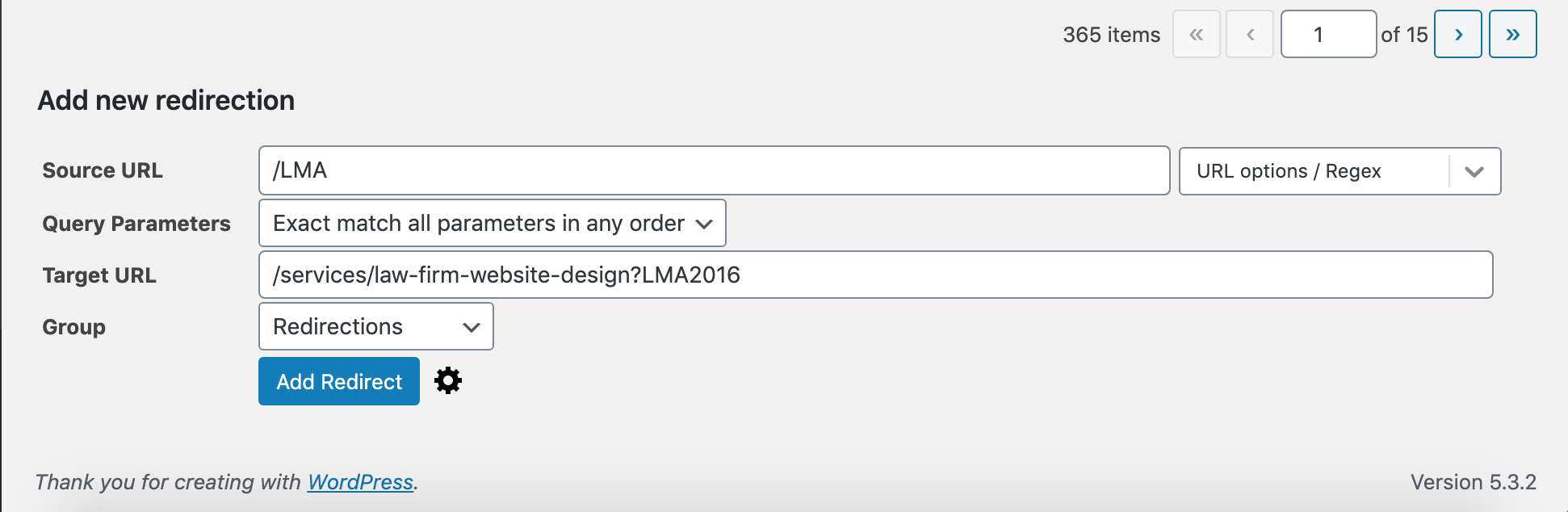Screen dimensions: 1568x512
Task: Select the current page number box
Action: [1329, 34]
